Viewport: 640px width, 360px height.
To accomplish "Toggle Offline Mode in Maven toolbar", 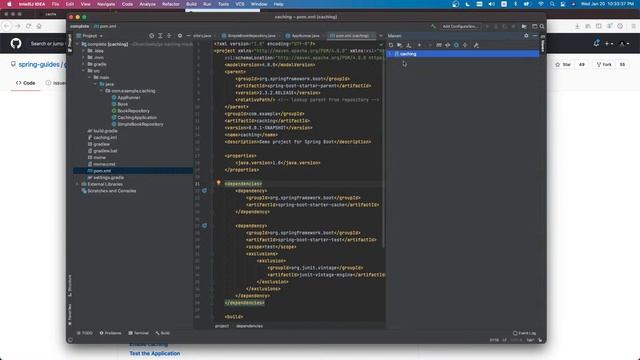I will (448, 45).
